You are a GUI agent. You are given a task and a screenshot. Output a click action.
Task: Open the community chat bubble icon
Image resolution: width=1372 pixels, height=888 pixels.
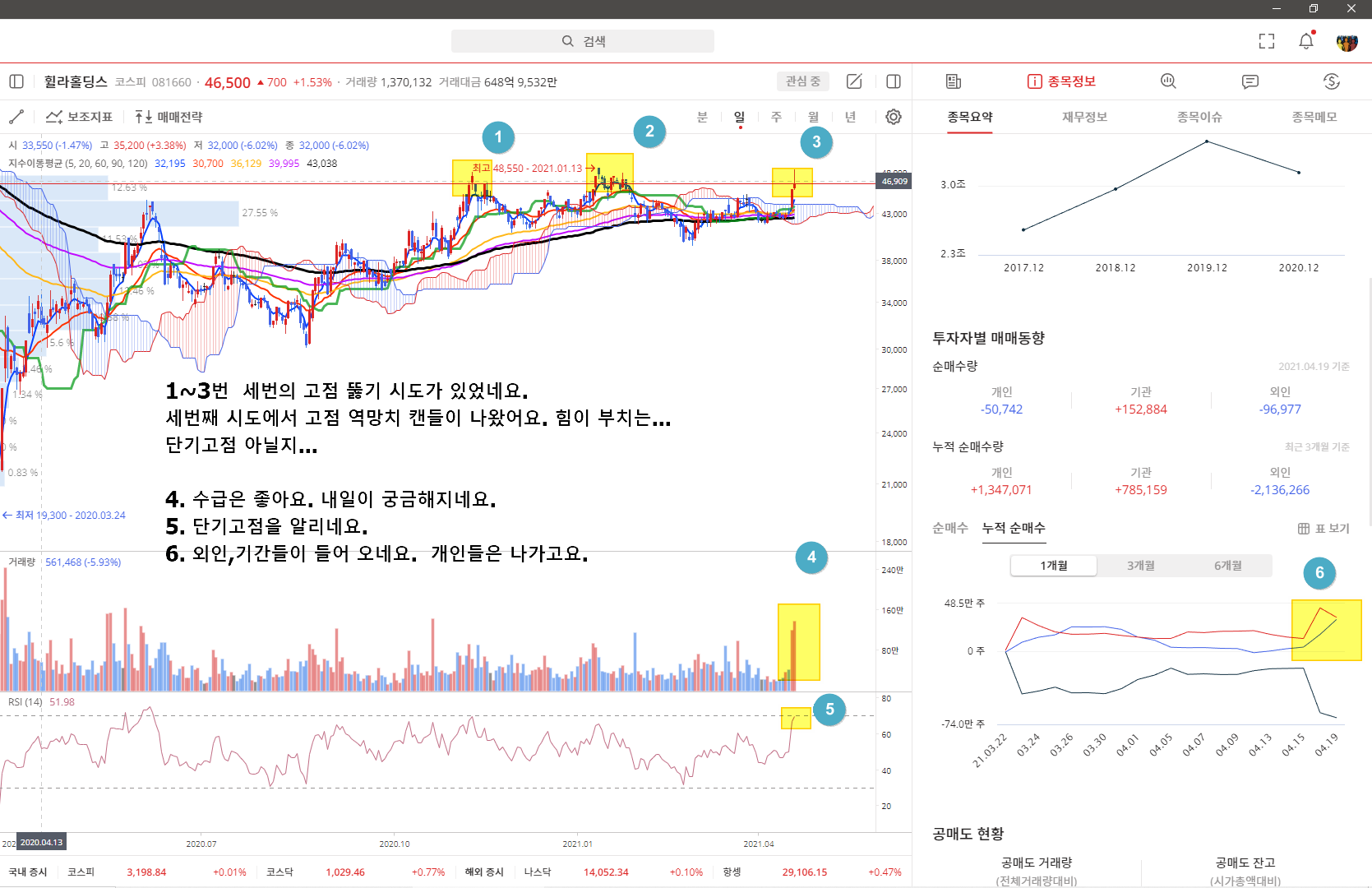pos(1250,81)
